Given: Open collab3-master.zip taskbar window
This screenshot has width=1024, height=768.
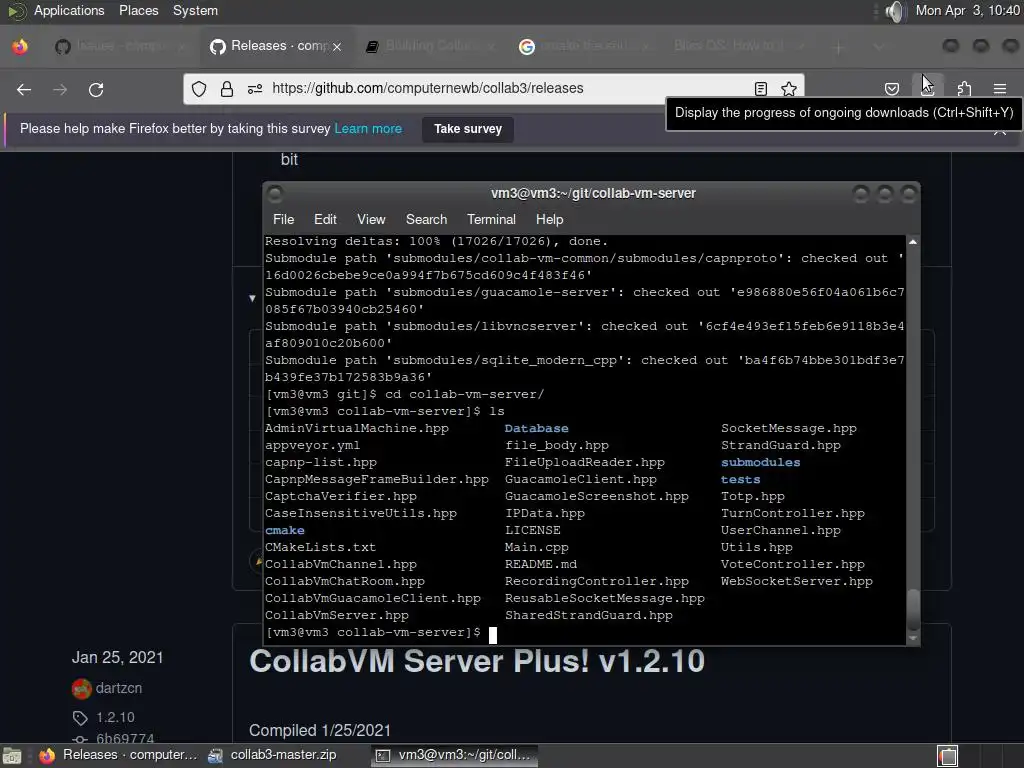Looking at the screenshot, I should [x=272, y=755].
